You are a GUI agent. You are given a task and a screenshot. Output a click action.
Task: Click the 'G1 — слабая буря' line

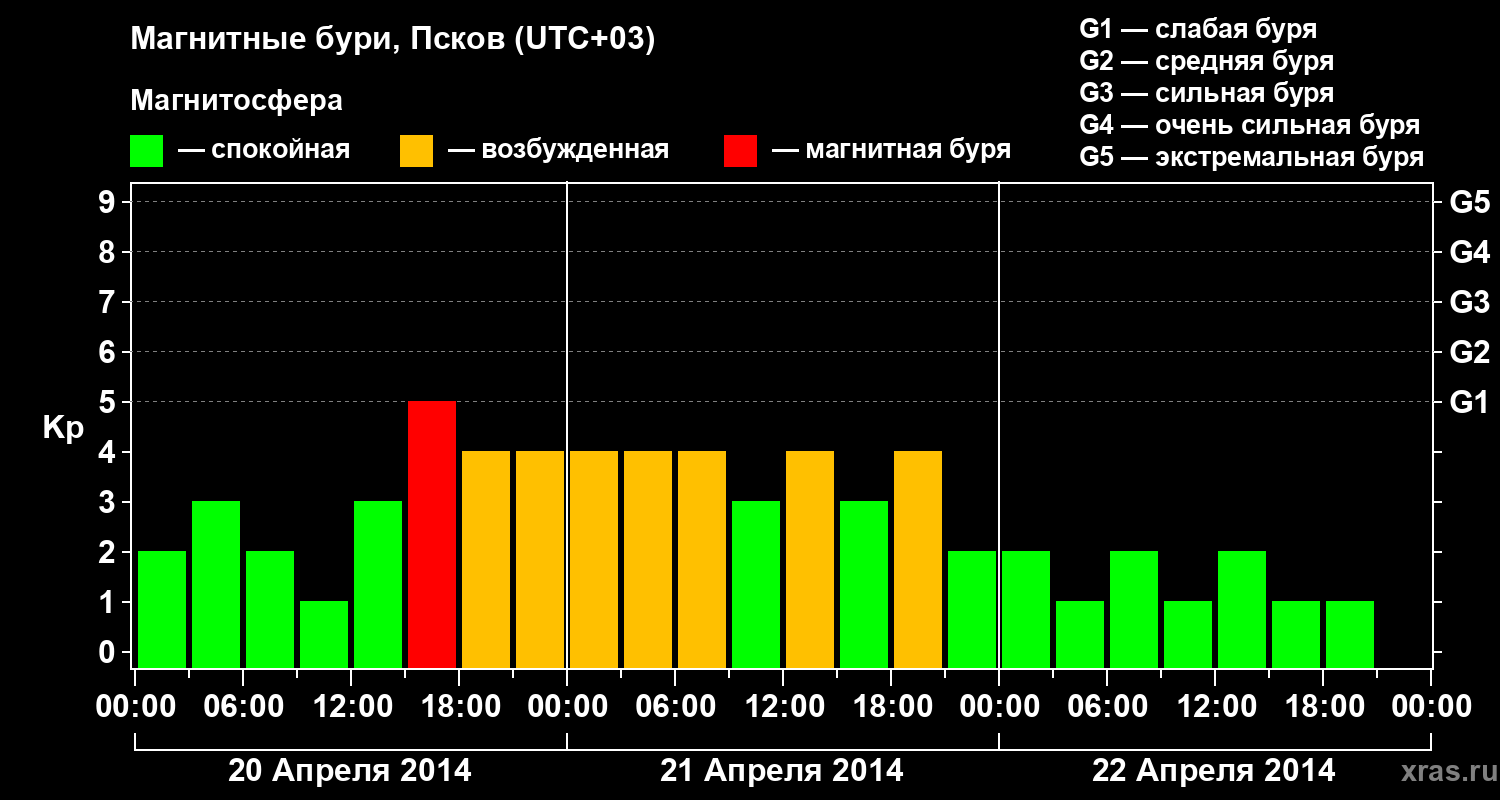tap(1198, 29)
